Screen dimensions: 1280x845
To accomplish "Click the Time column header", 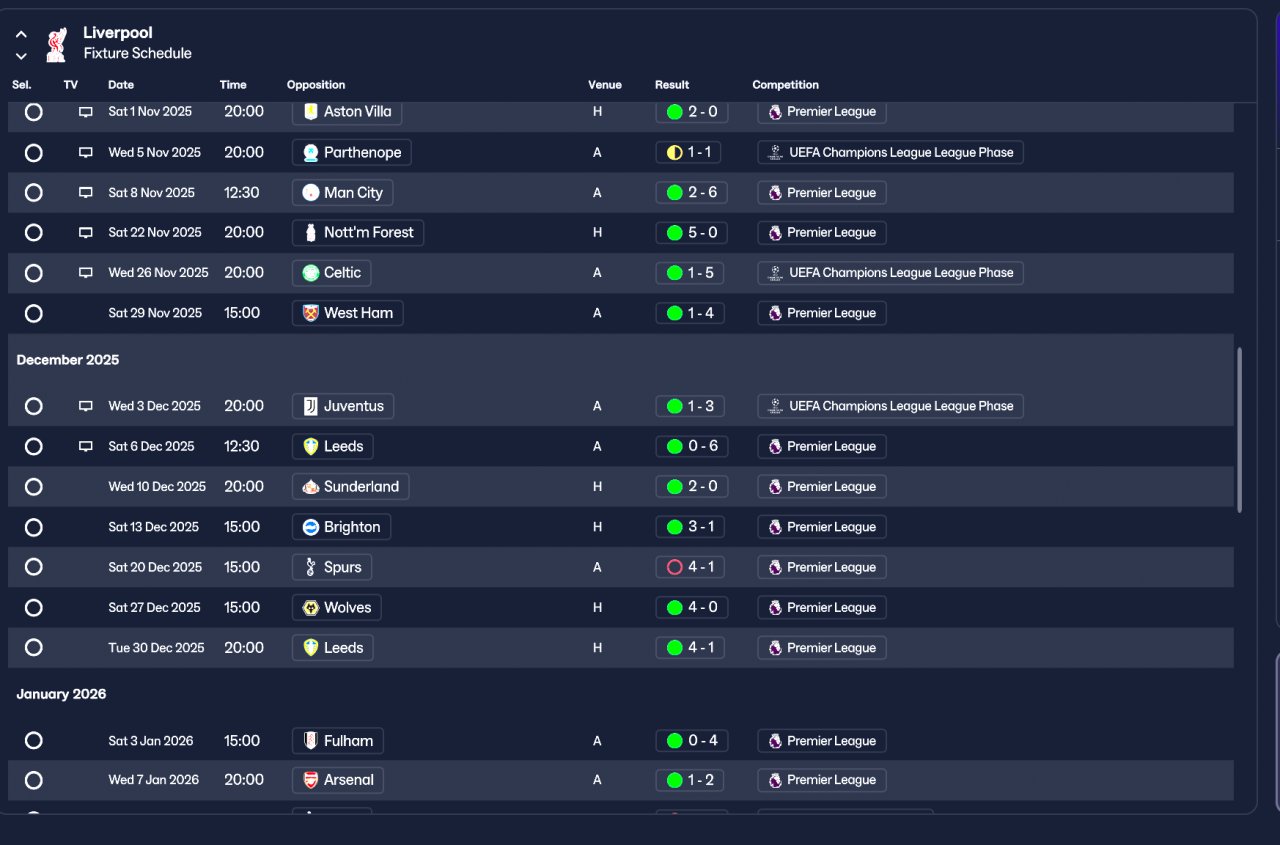I will click(233, 85).
